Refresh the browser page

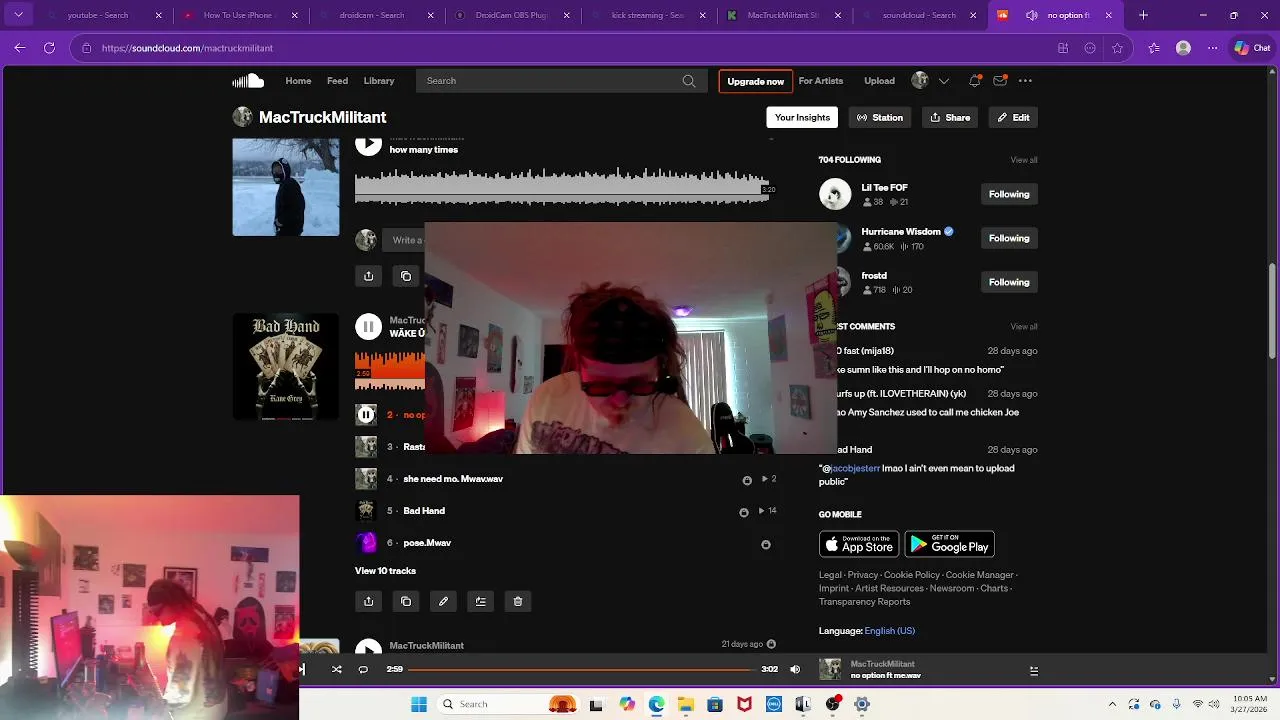click(x=49, y=48)
